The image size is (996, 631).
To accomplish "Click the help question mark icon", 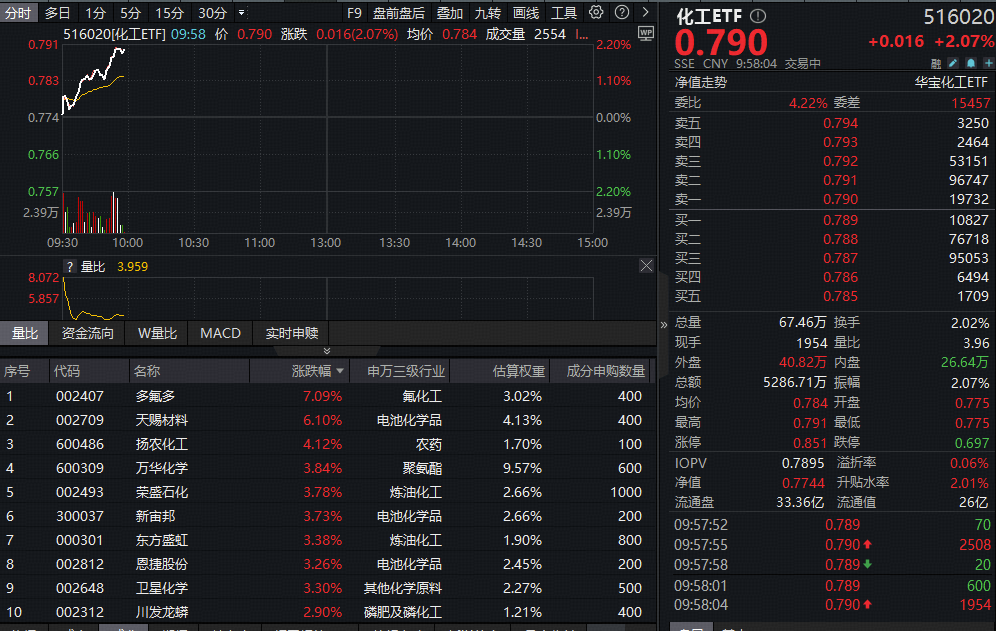I will click(620, 13).
